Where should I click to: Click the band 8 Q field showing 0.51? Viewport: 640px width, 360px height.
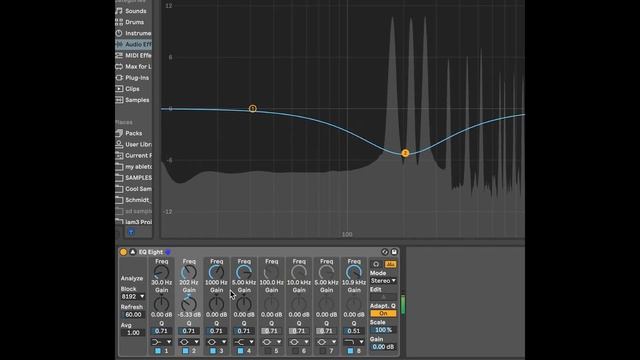point(354,331)
